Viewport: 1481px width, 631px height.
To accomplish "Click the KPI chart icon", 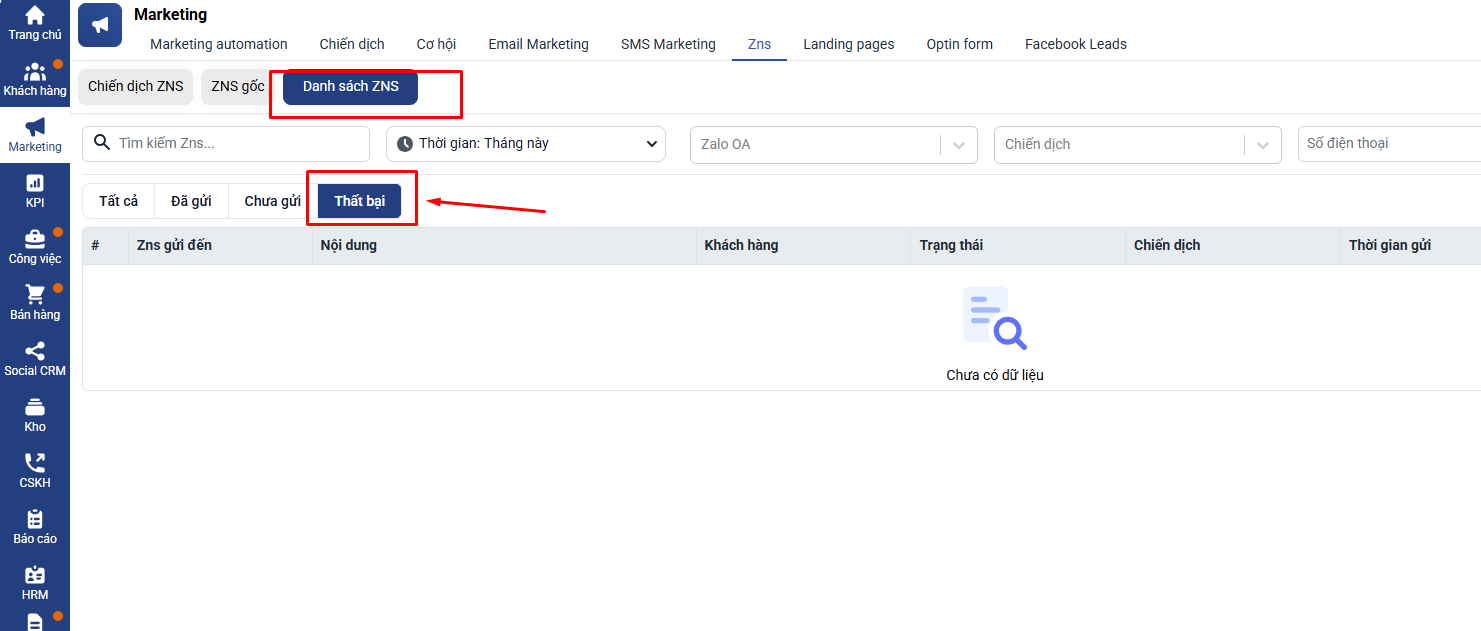I will 35,184.
